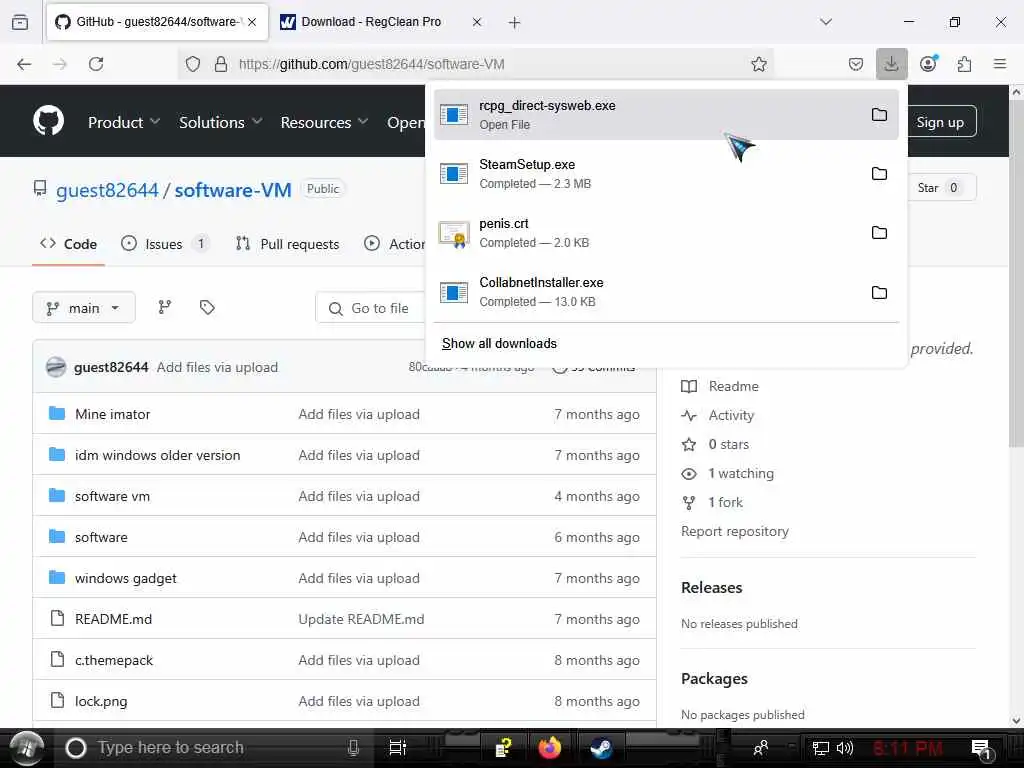Open idm windows older version folder

157,455
